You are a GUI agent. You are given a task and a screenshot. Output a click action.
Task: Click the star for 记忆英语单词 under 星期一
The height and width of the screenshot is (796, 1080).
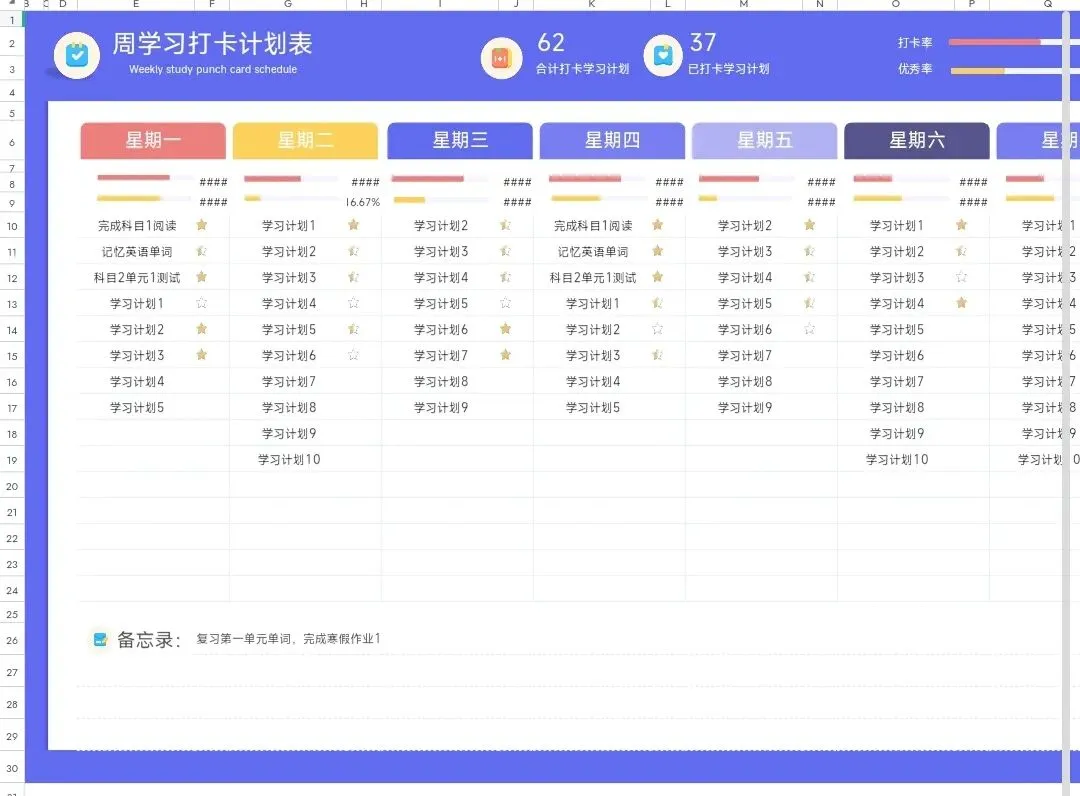[201, 251]
